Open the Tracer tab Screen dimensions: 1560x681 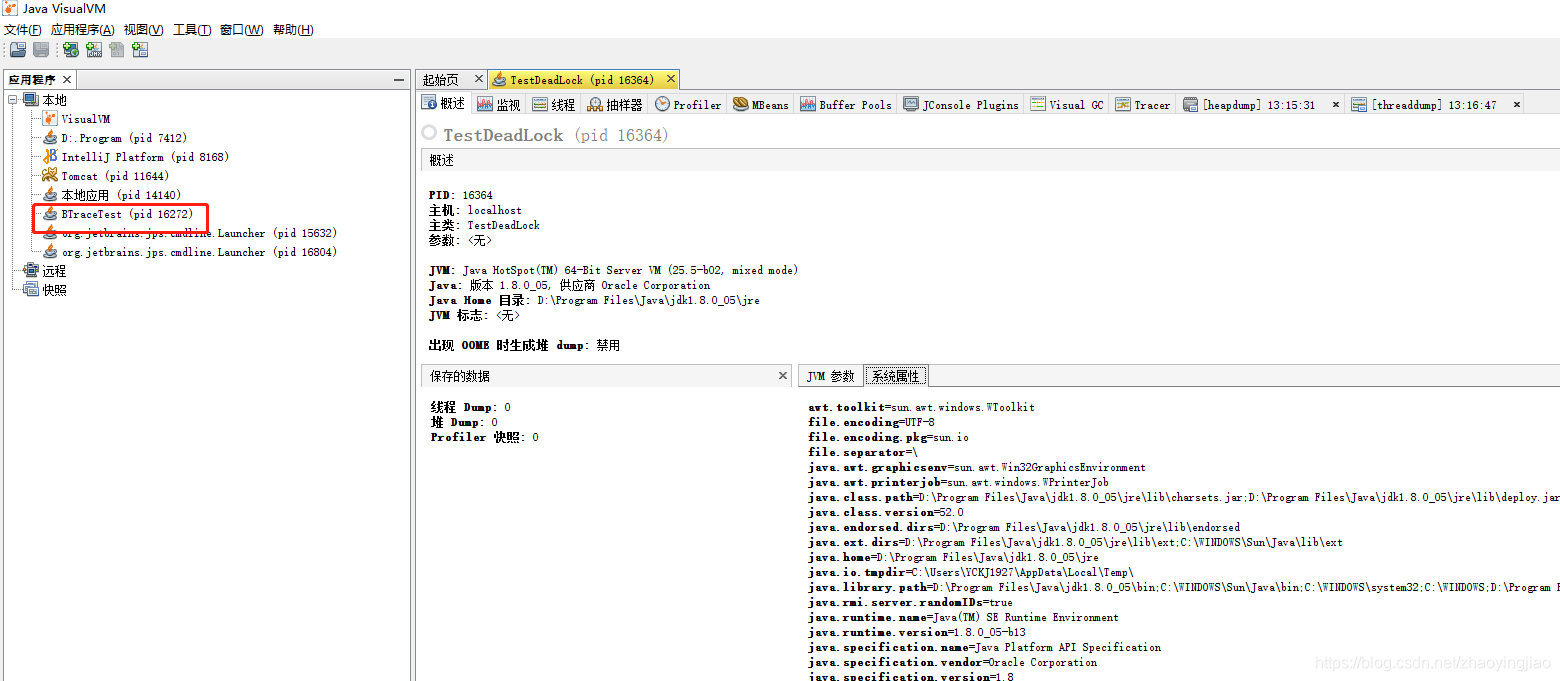click(1143, 104)
